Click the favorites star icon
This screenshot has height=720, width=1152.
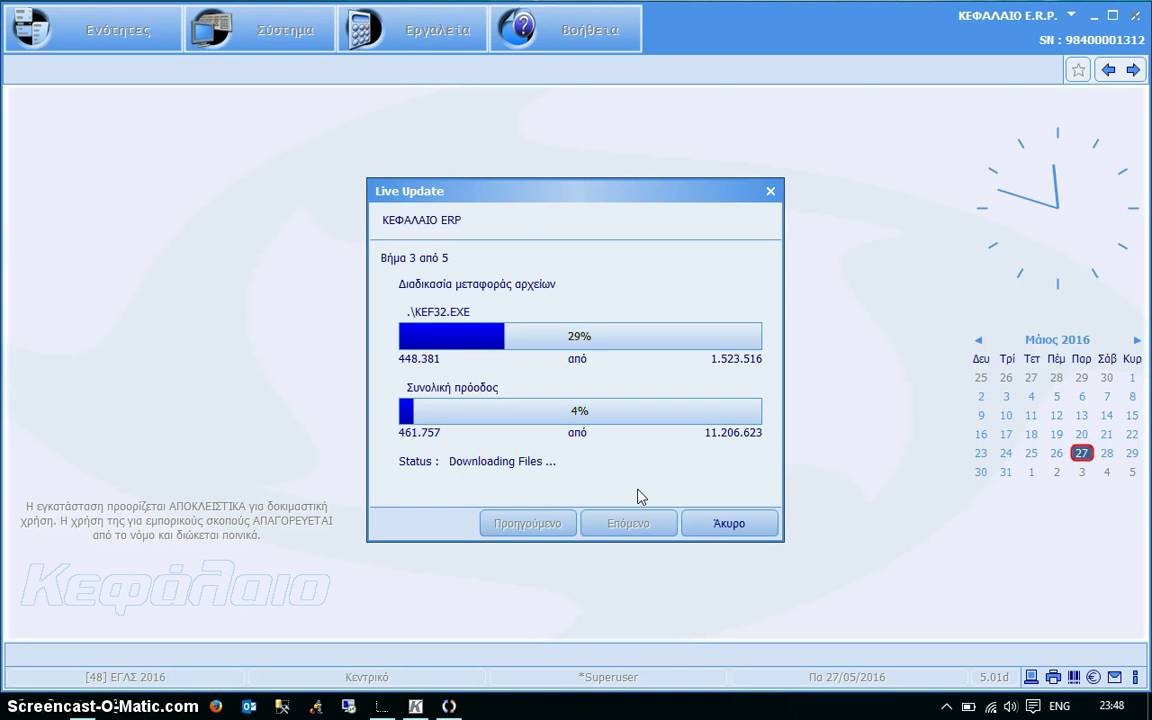1078,71
